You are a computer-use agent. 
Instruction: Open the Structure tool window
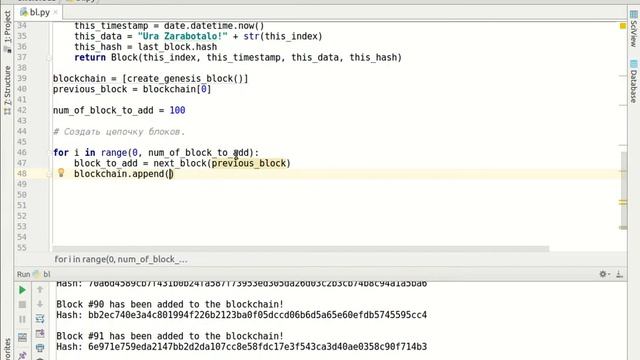pyautogui.click(x=7, y=90)
